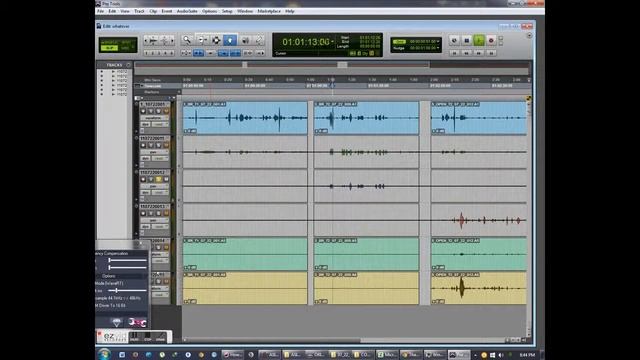Click Go to End transport button
This screenshot has width=640, height=360.
tap(491, 53)
